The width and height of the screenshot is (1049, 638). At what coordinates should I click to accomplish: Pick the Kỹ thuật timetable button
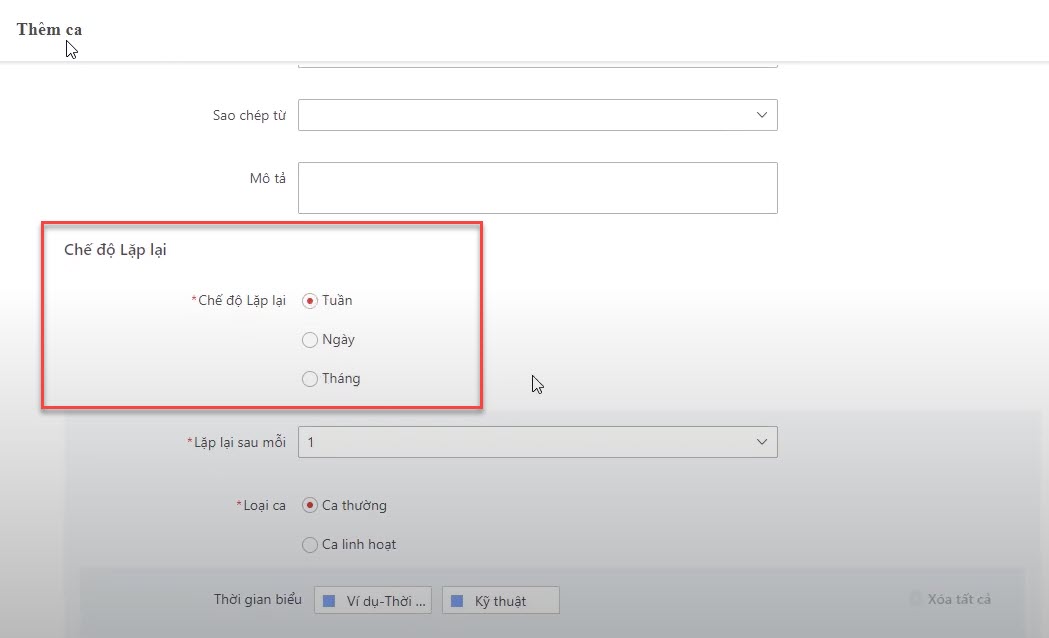pos(500,601)
